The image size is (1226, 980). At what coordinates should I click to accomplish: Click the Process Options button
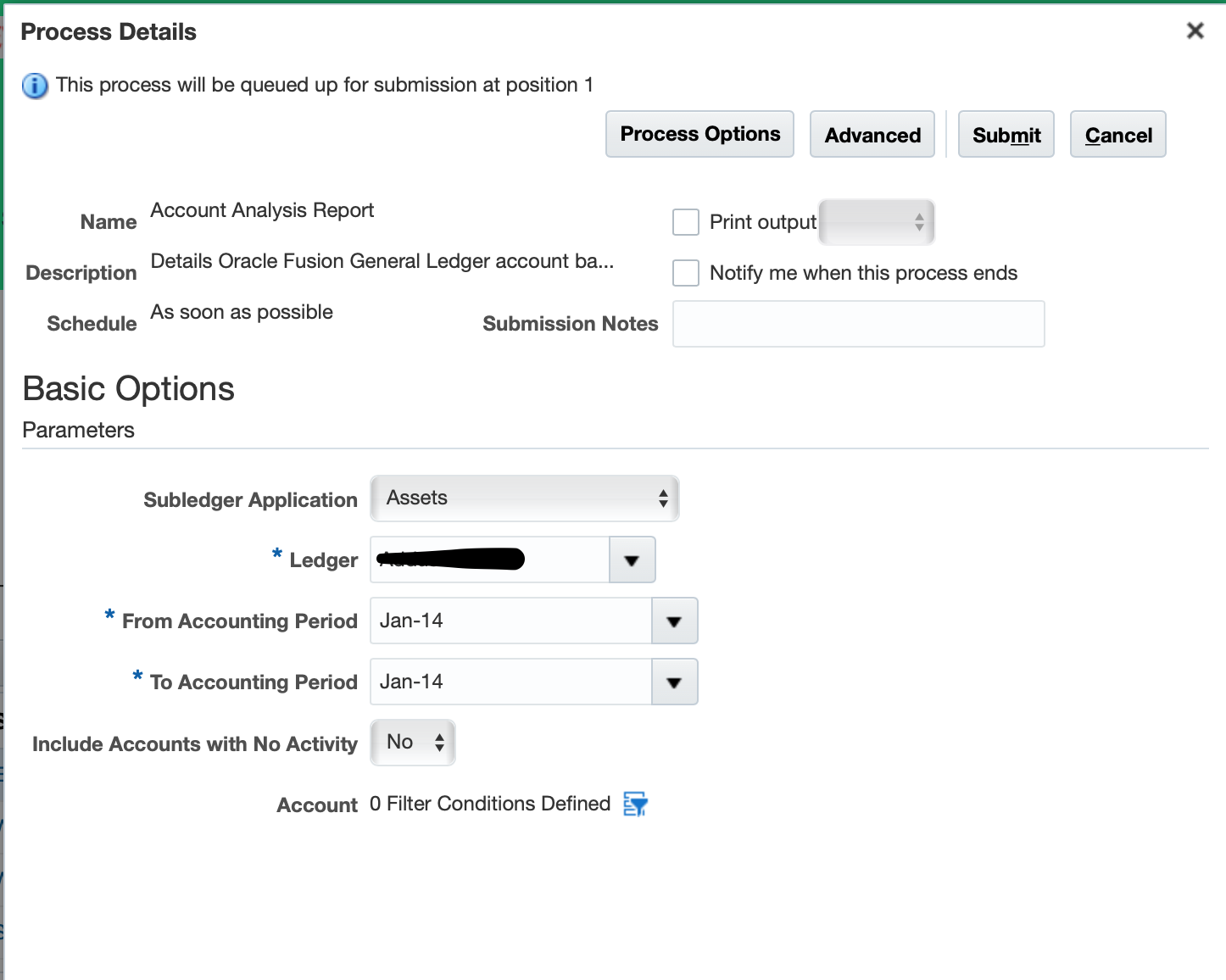tap(699, 133)
